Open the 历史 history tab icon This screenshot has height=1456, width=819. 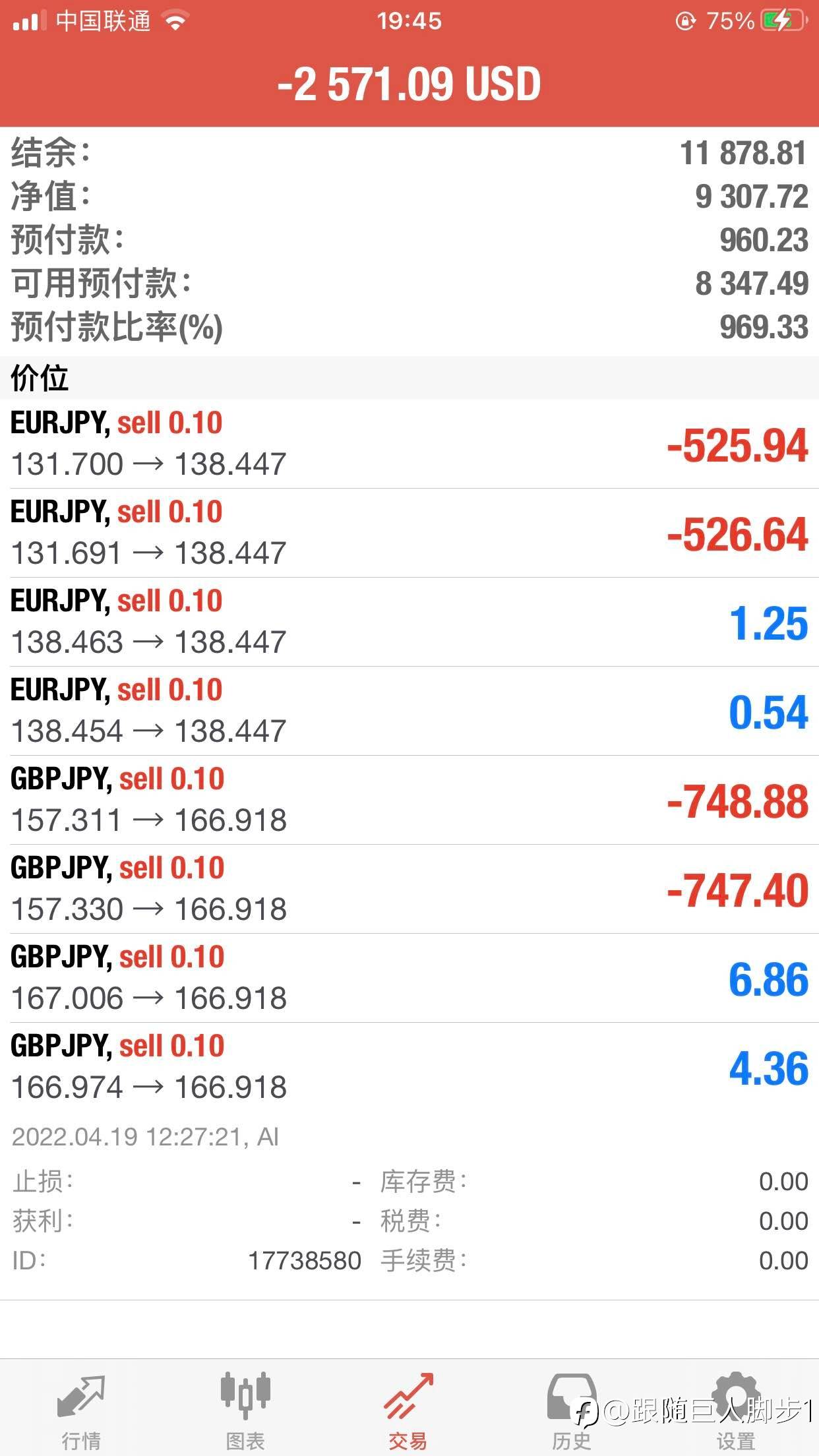tap(572, 1397)
